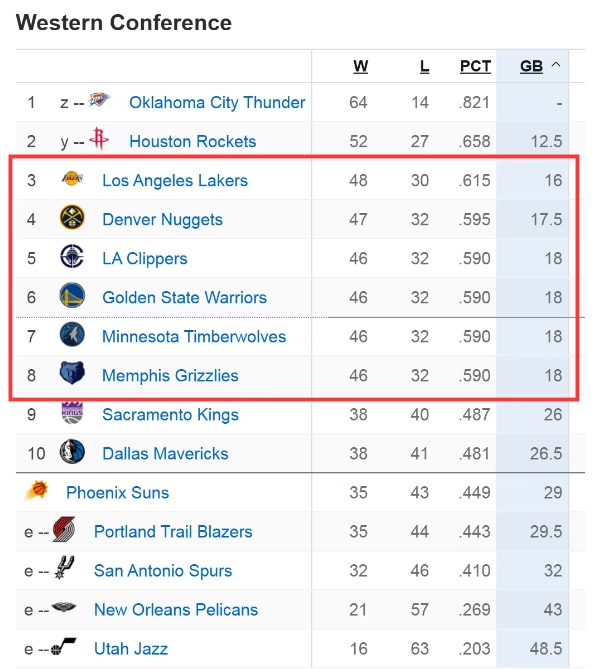Open the Sacramento Kings team link
The height and width of the screenshot is (669, 601).
coord(170,415)
